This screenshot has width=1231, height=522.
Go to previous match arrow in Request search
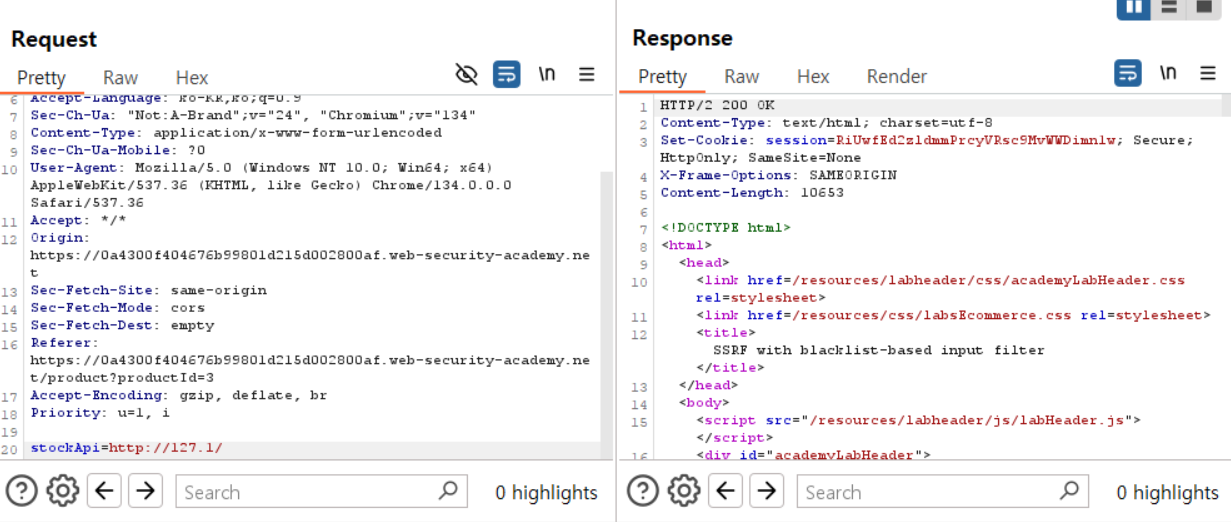coord(104,491)
